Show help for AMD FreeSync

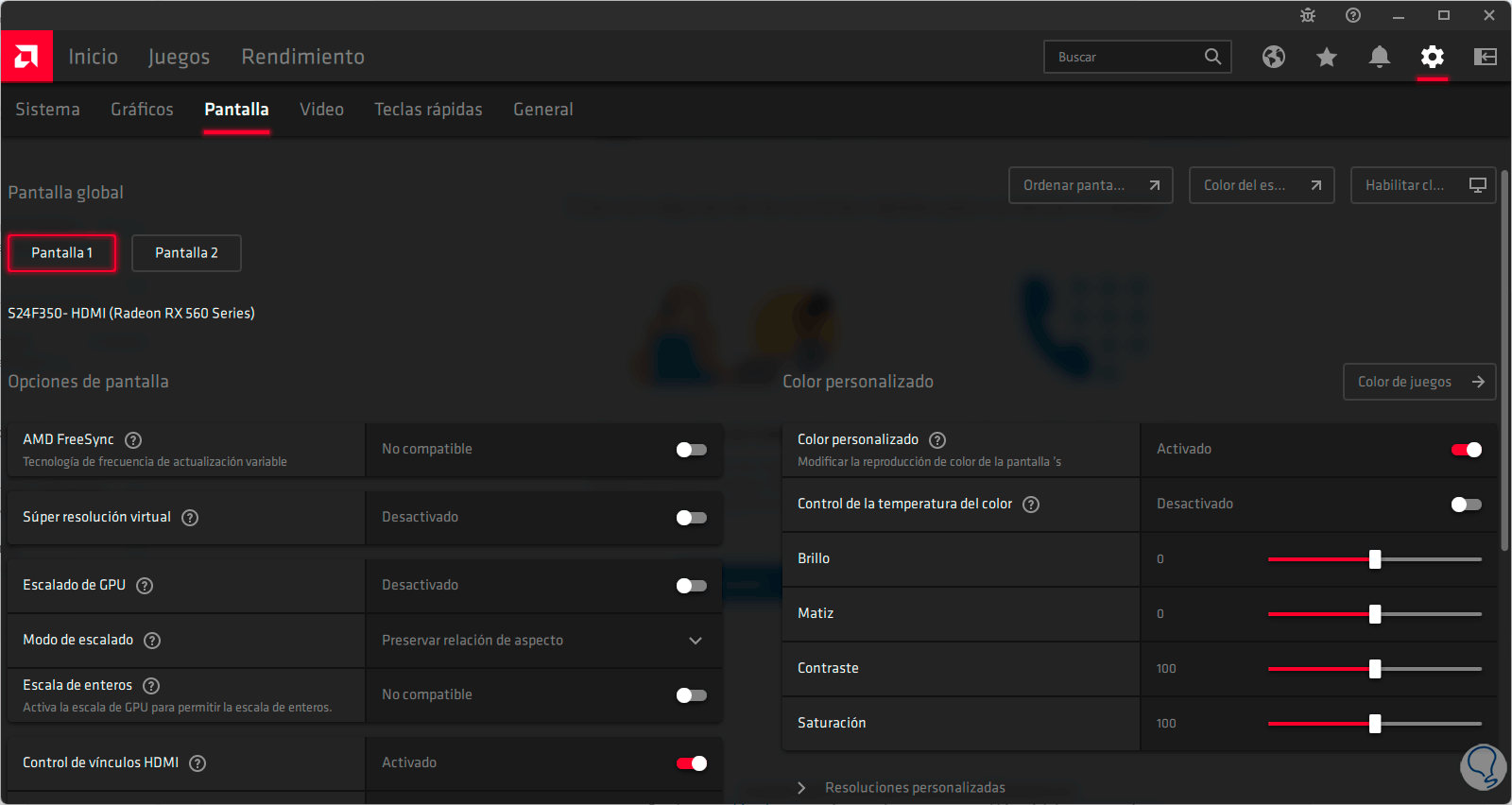tap(133, 439)
